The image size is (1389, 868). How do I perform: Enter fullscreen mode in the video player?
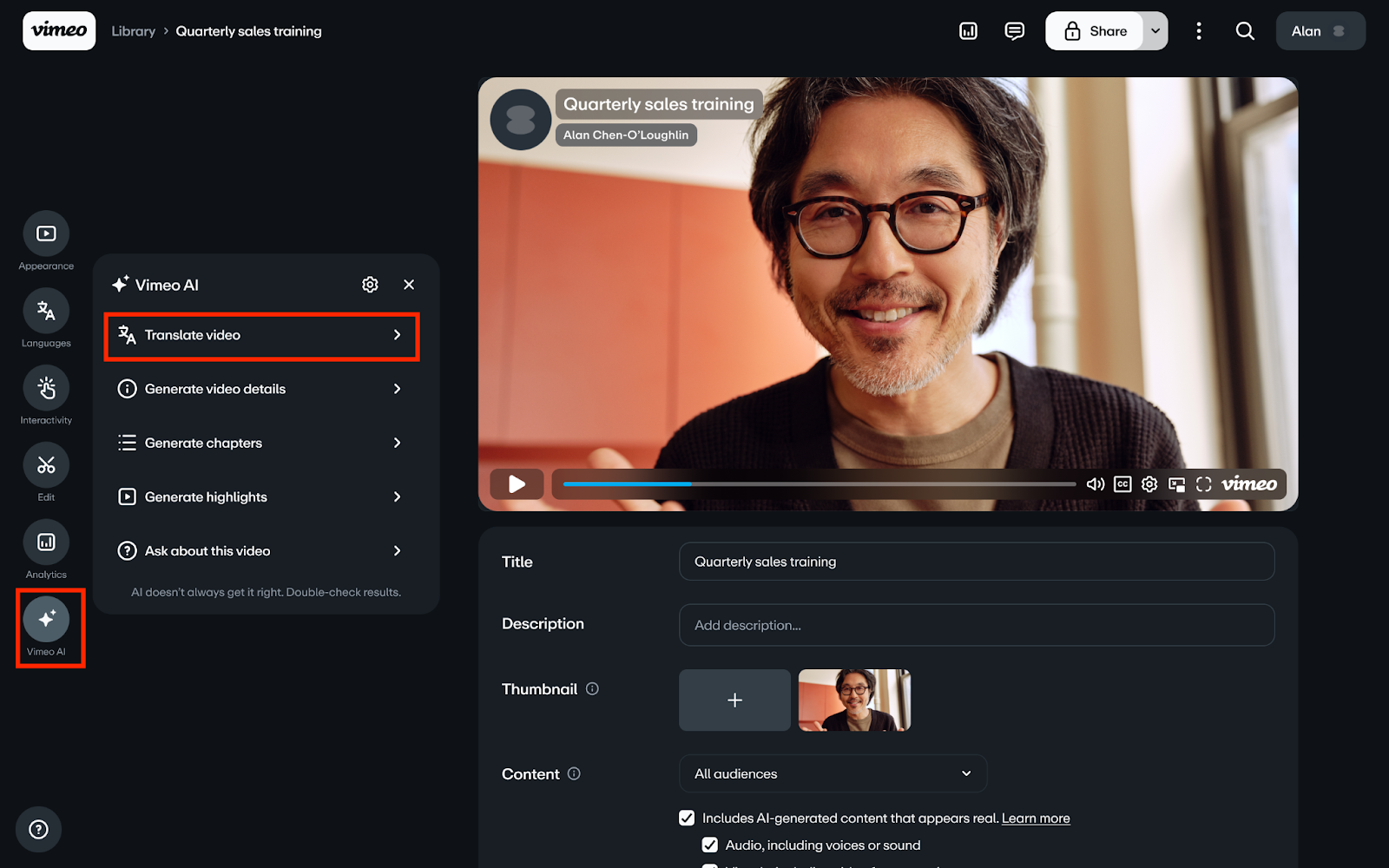tap(1203, 484)
